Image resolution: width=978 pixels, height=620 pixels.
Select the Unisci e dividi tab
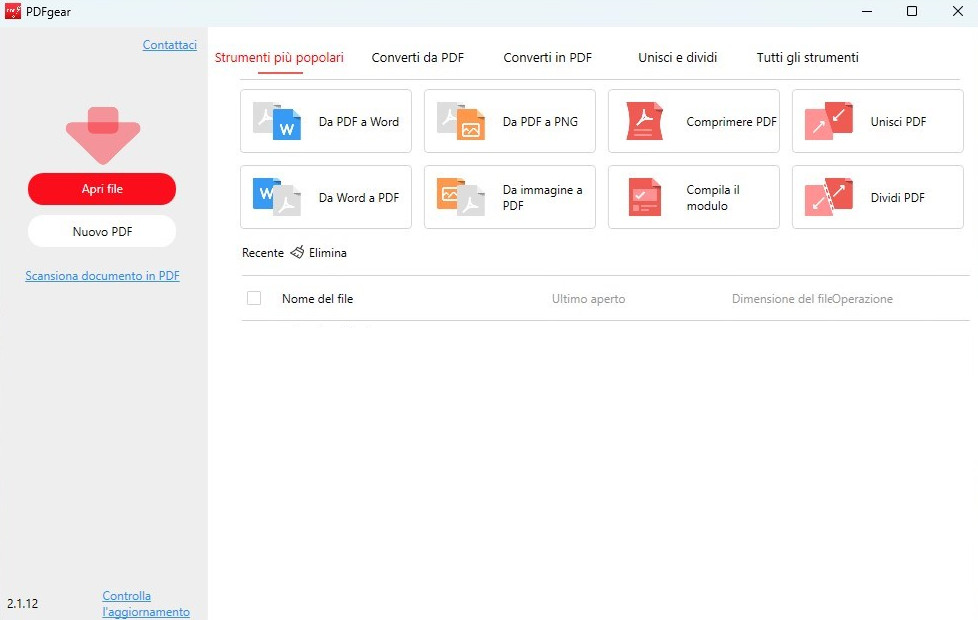coord(677,57)
